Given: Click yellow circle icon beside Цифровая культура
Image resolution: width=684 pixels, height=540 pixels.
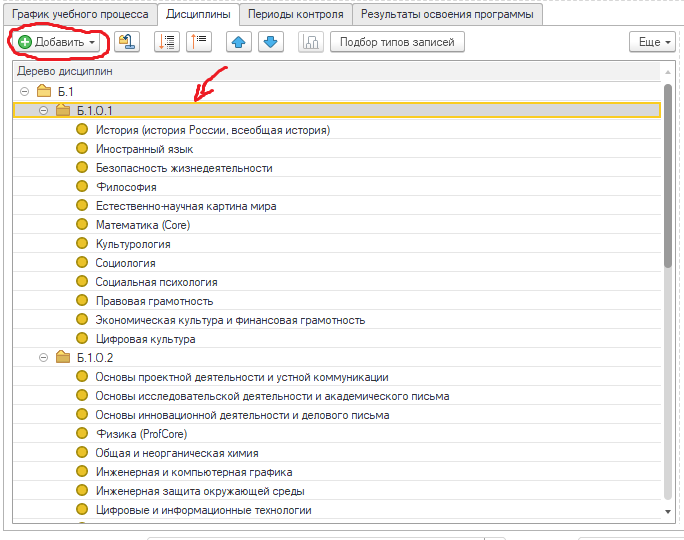Looking at the screenshot, I should (x=82, y=338).
